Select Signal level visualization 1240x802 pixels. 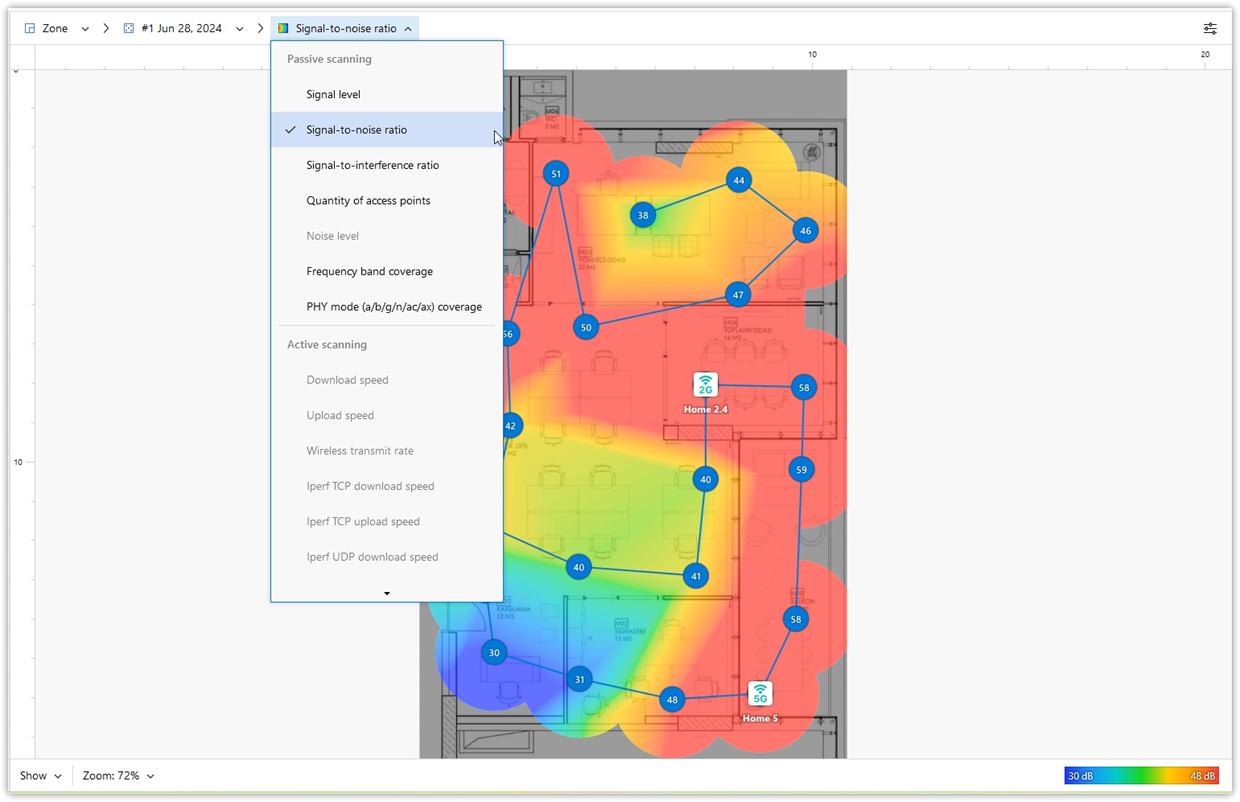[333, 94]
